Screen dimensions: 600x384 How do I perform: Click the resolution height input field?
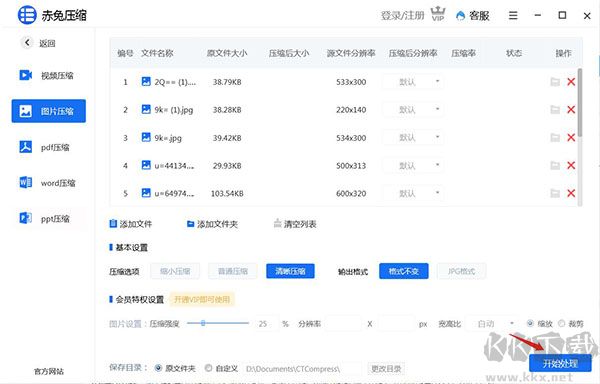pos(396,324)
